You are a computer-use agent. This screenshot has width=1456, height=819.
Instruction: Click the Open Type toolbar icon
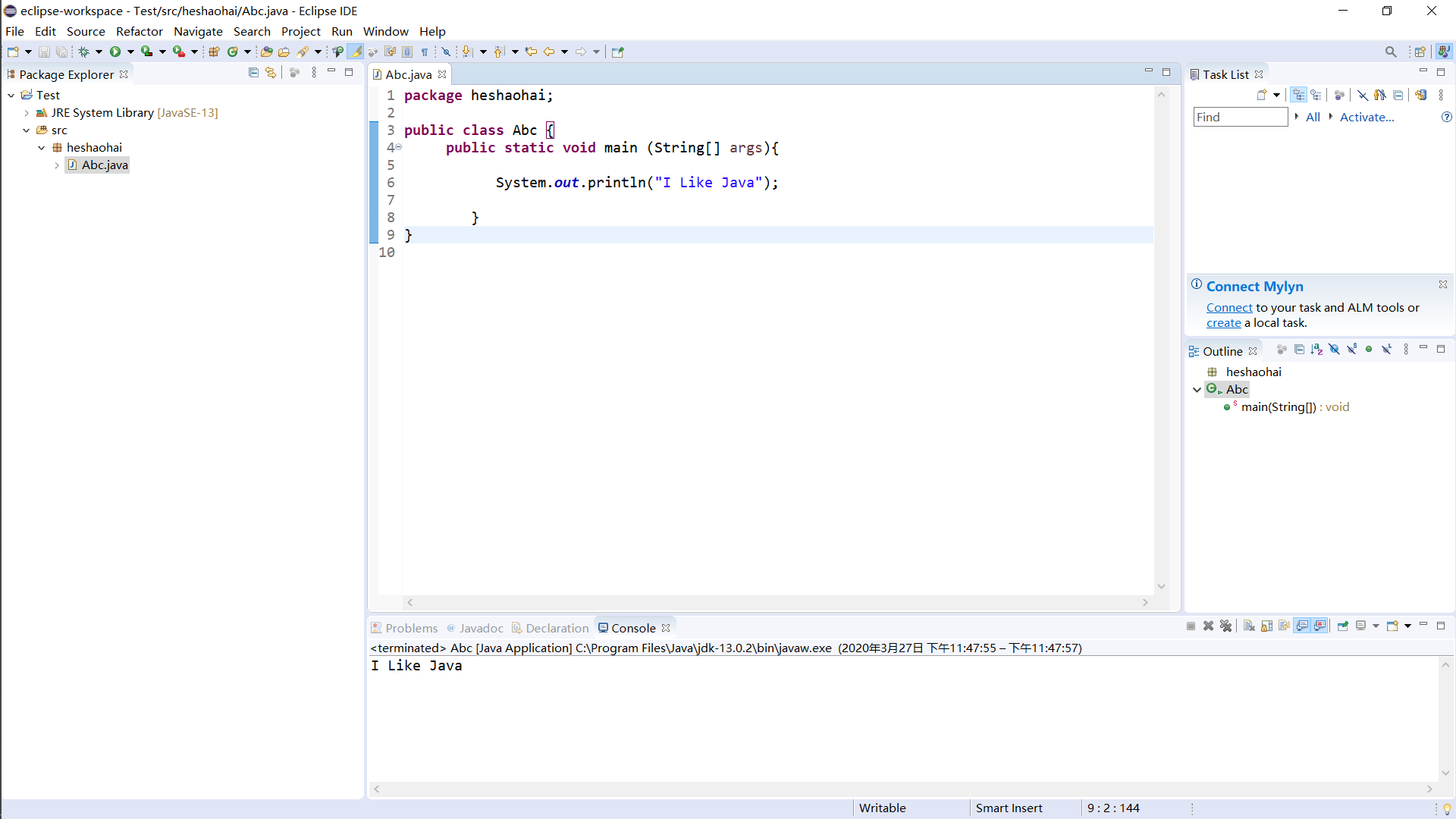click(266, 52)
